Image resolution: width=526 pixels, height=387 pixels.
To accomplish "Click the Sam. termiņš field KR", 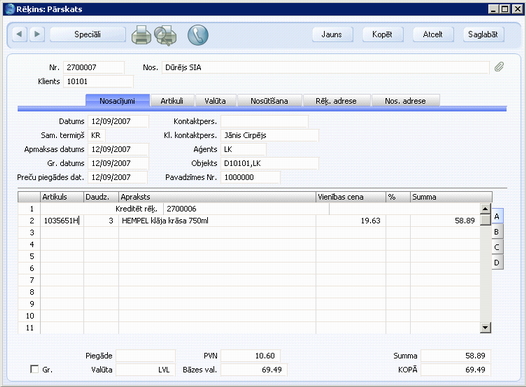I will 97,135.
